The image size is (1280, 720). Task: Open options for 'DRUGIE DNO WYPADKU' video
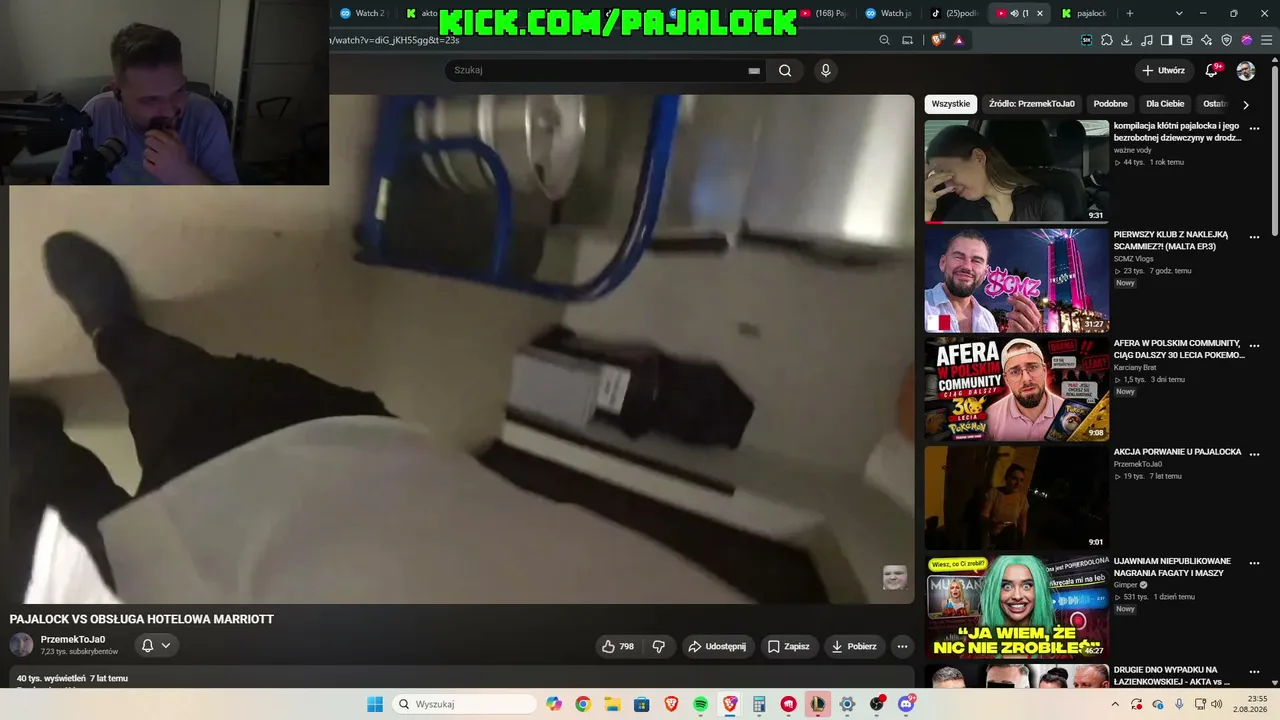pyautogui.click(x=1254, y=672)
